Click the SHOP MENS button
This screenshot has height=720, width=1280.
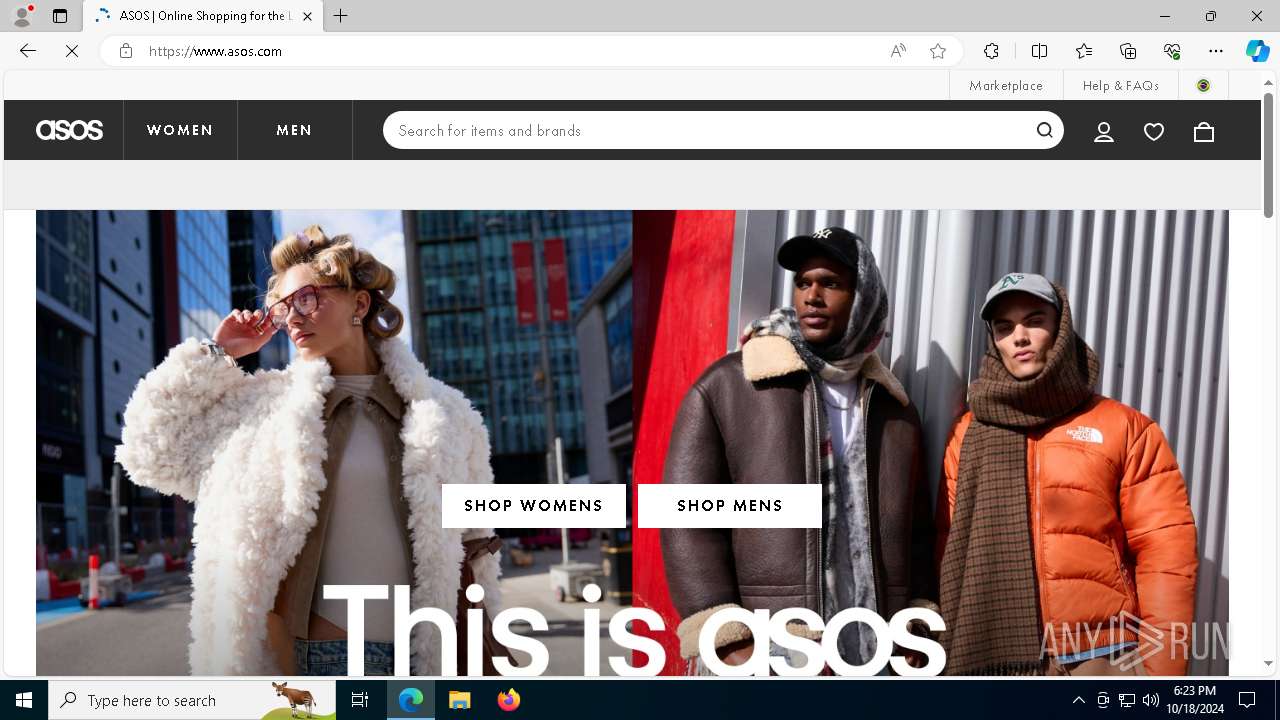[x=730, y=506]
